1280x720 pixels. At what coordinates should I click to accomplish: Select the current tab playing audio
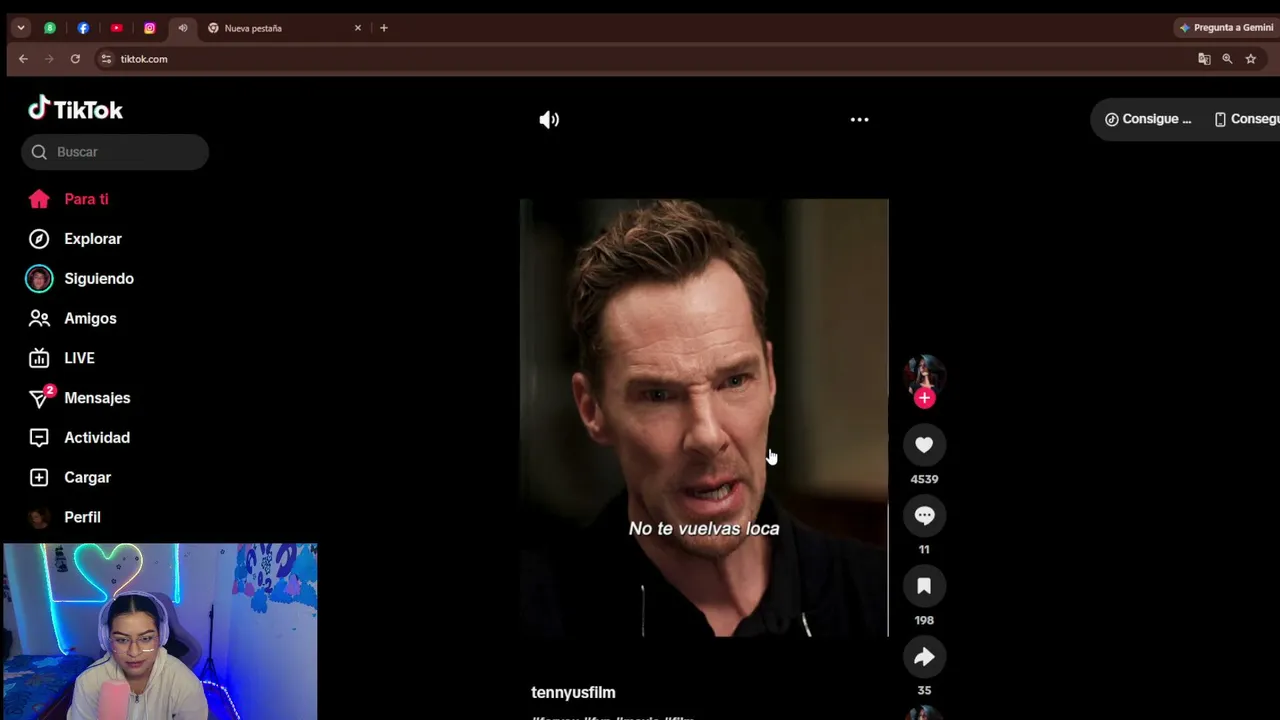tap(182, 28)
